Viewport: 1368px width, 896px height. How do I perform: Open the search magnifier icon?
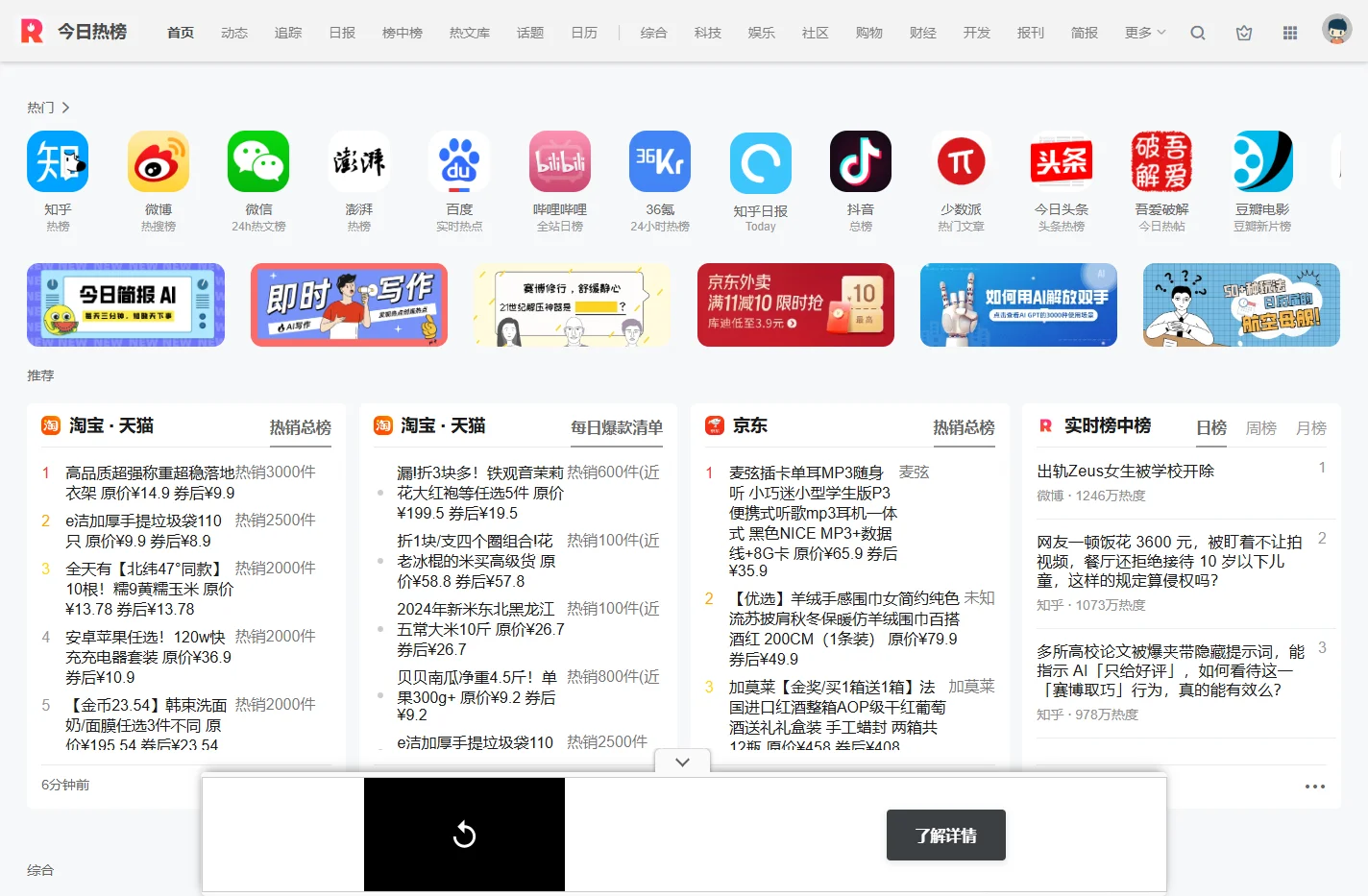pyautogui.click(x=1198, y=33)
